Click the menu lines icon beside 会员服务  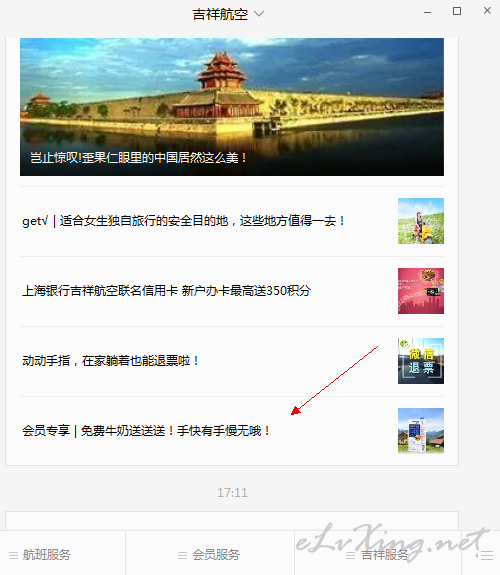pos(182,556)
